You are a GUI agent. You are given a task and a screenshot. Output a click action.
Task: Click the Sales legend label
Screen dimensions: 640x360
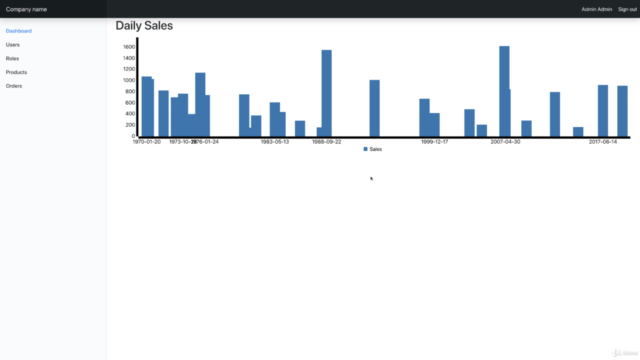point(376,149)
